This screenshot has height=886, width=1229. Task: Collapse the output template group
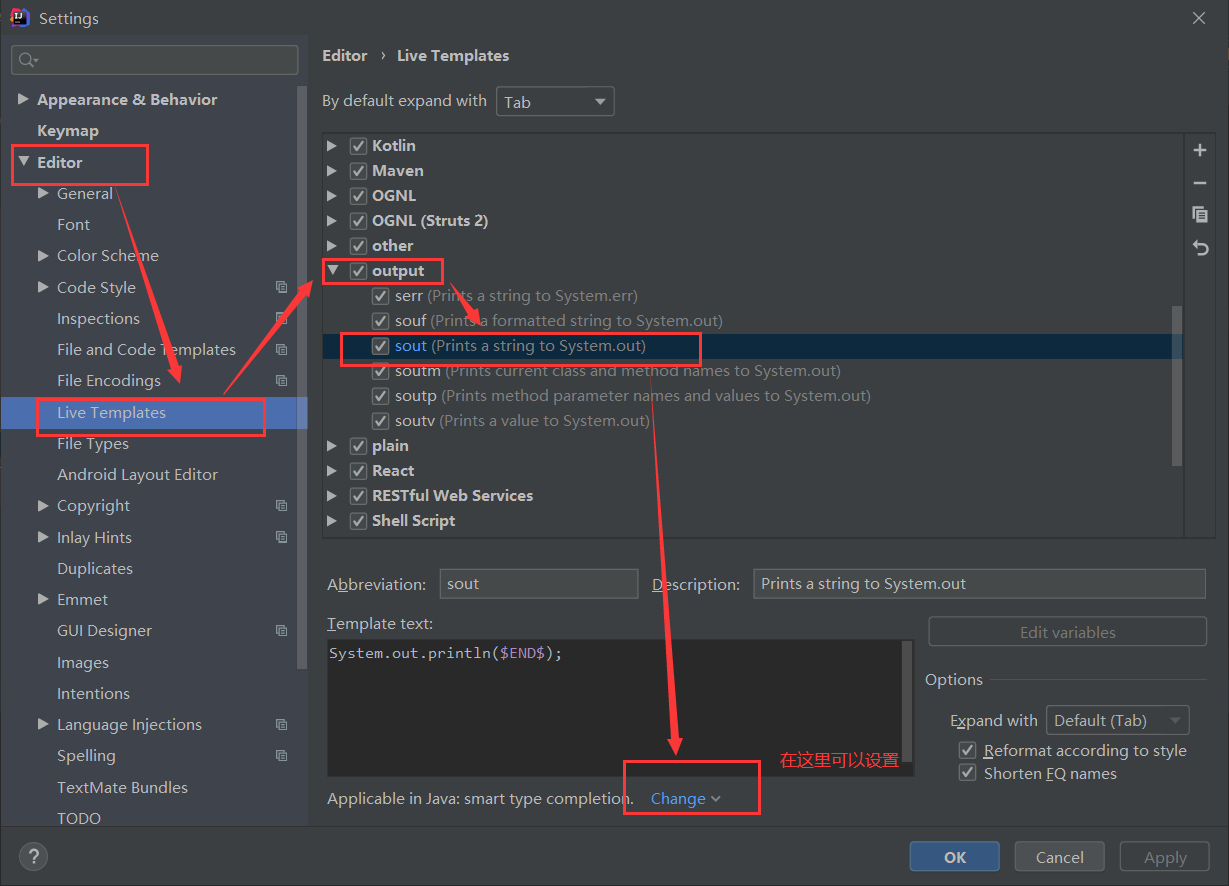(x=333, y=270)
